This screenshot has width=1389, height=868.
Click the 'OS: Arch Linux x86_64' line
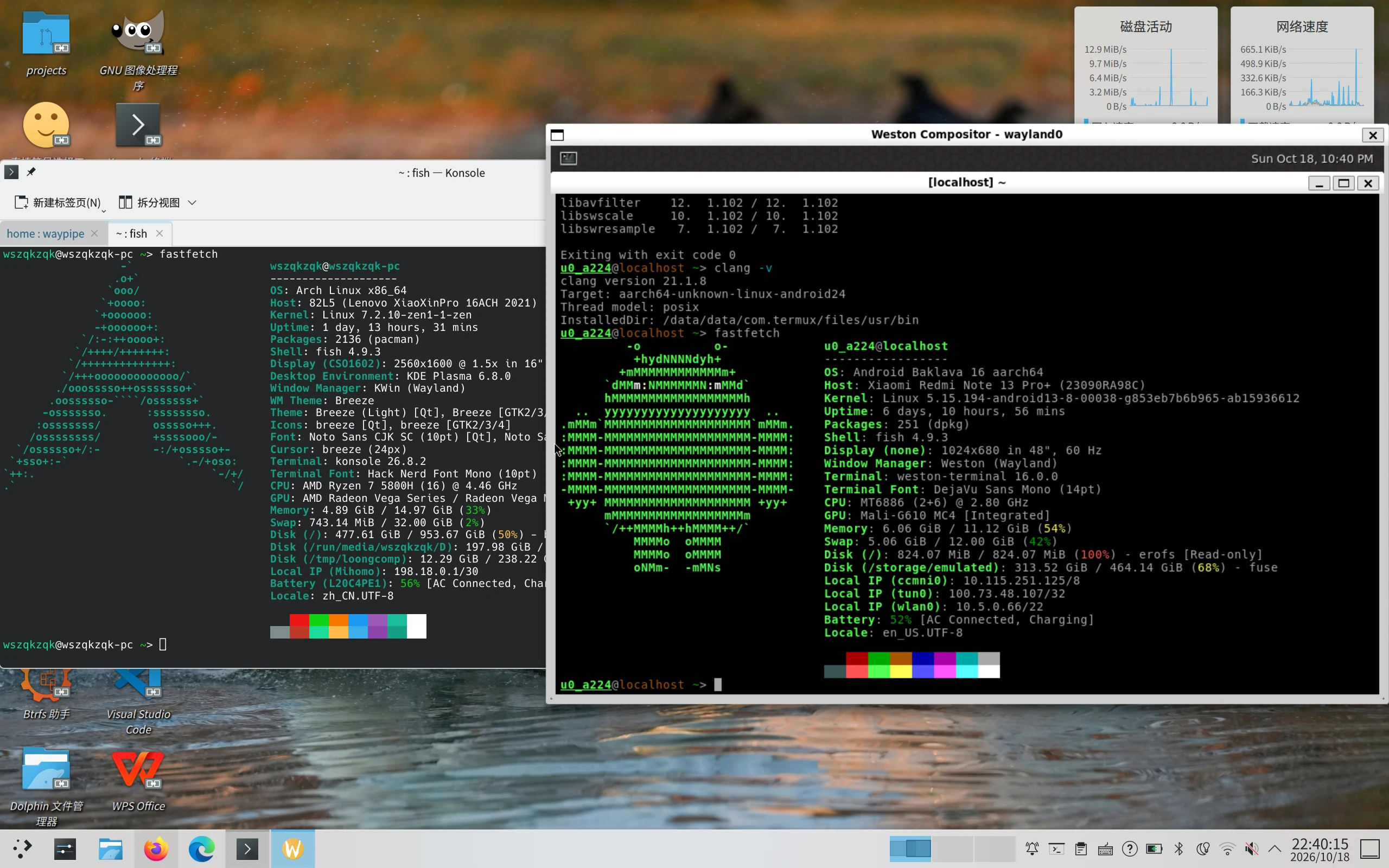click(338, 290)
